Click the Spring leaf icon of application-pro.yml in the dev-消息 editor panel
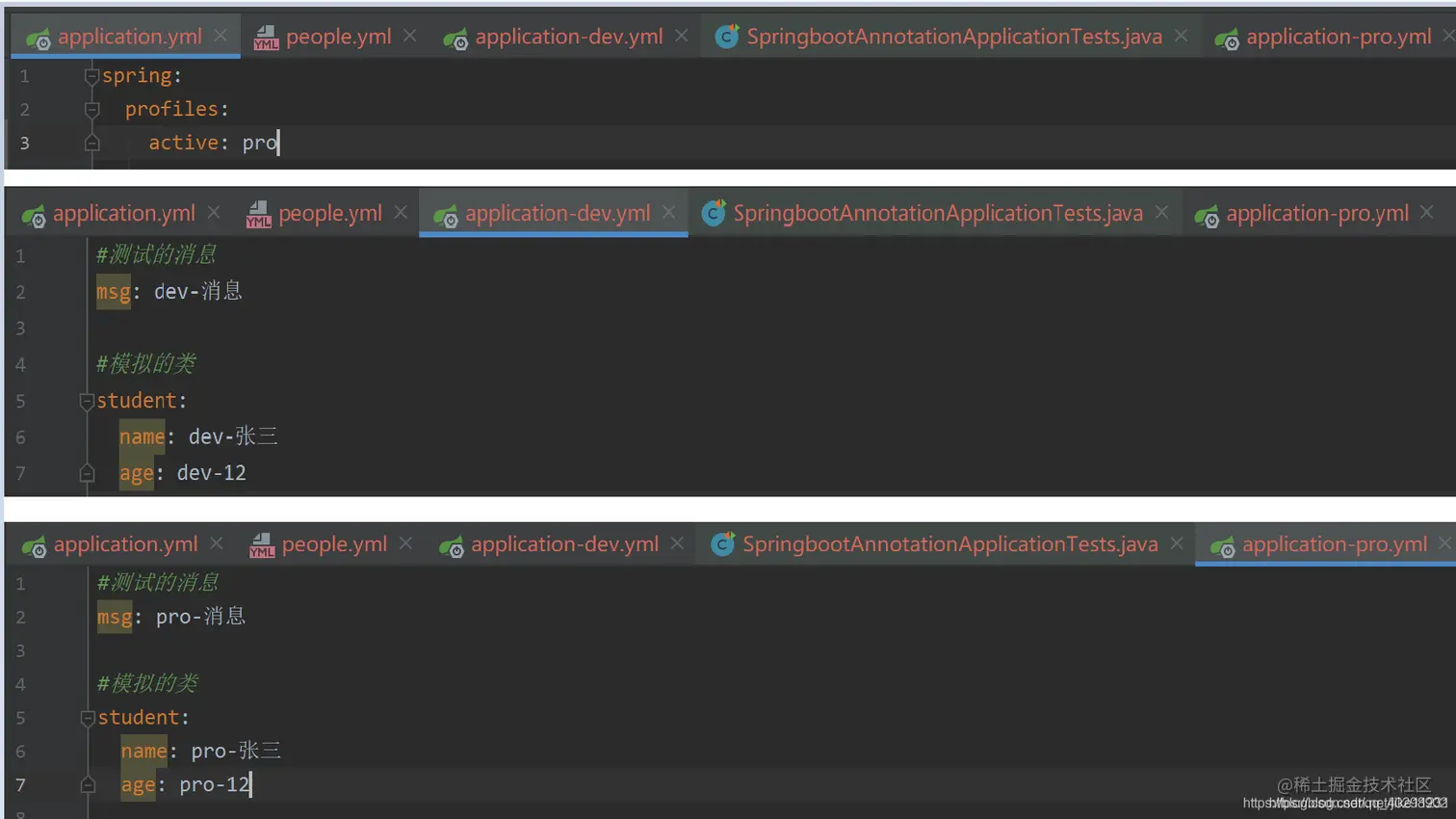1456x819 pixels. (x=1207, y=216)
